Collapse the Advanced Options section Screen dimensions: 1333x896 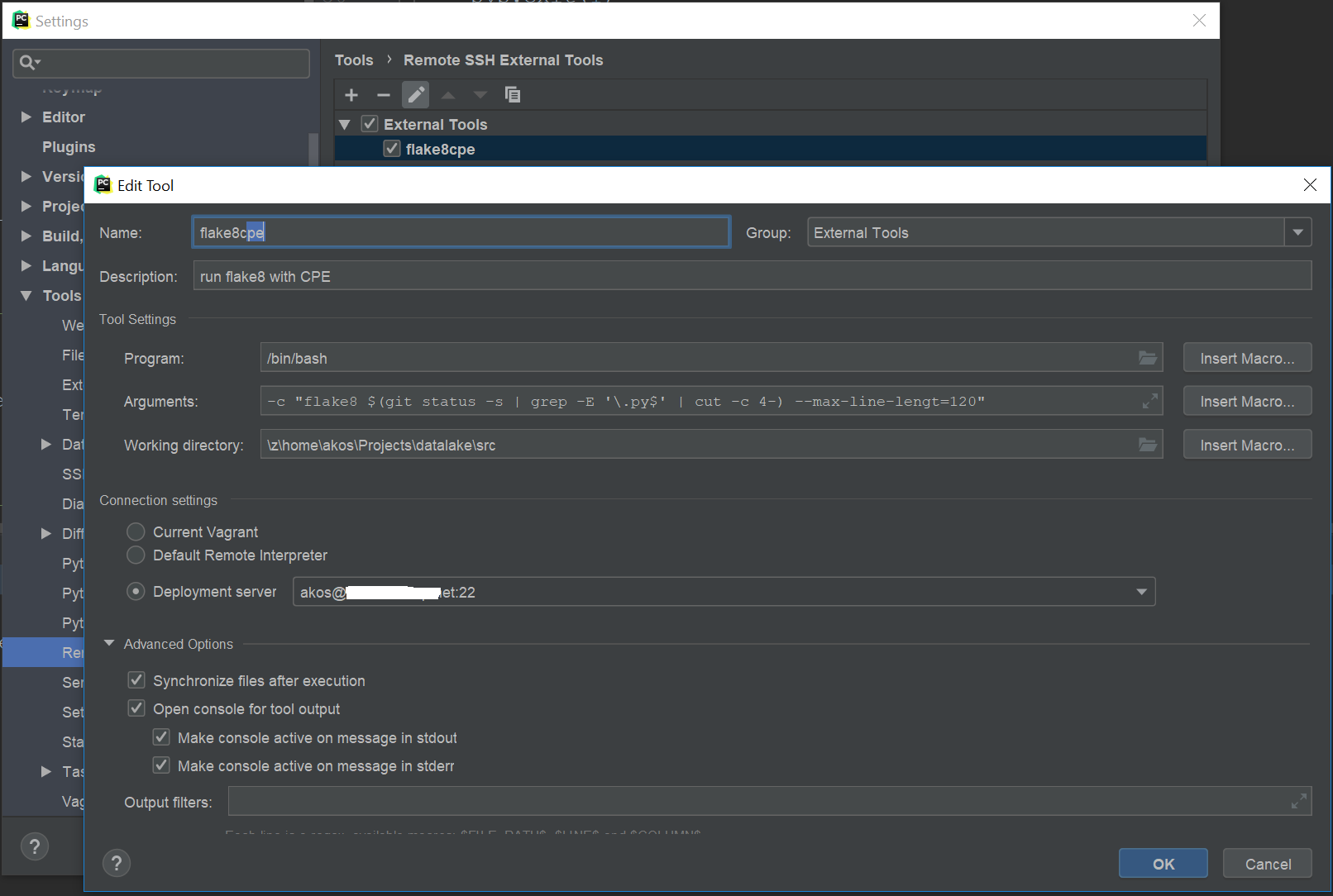[109, 643]
